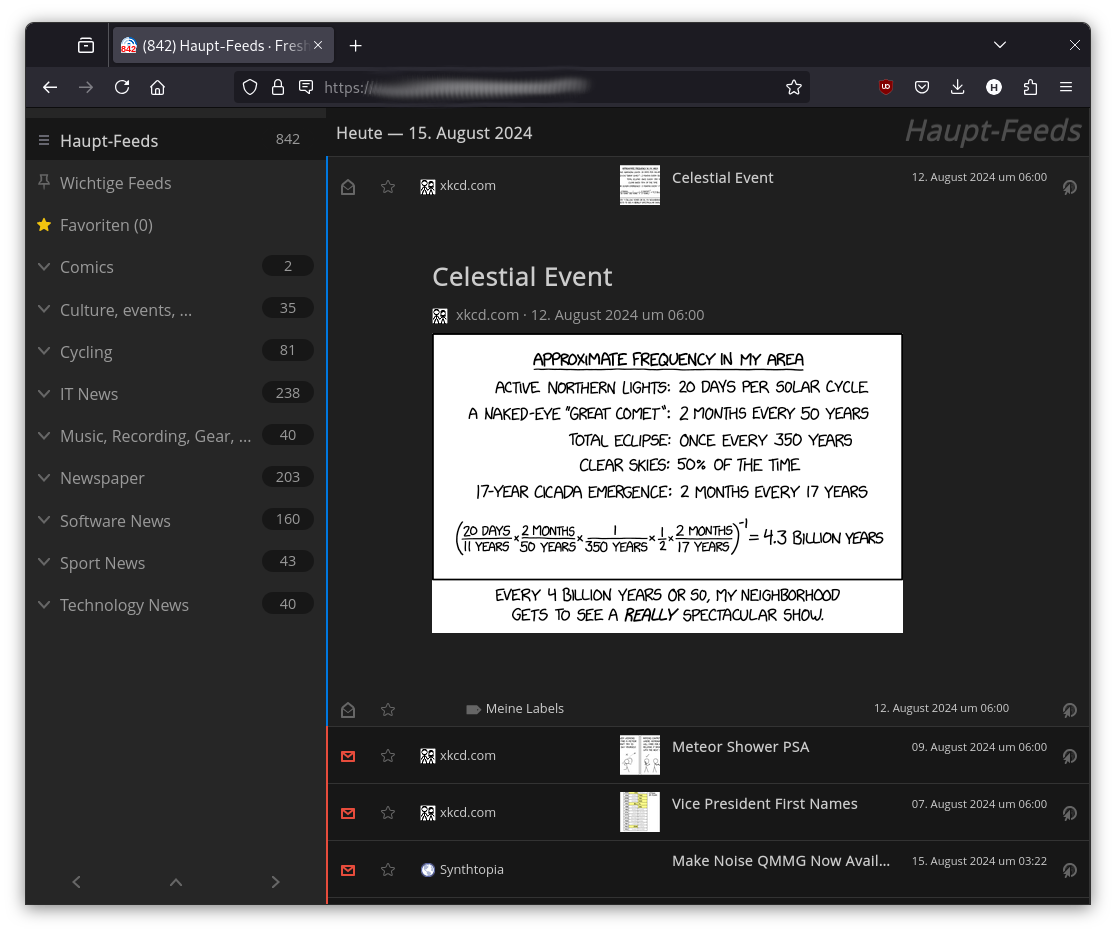Go to next article with right arrow
Image resolution: width=1116 pixels, height=933 pixels.
click(x=275, y=882)
